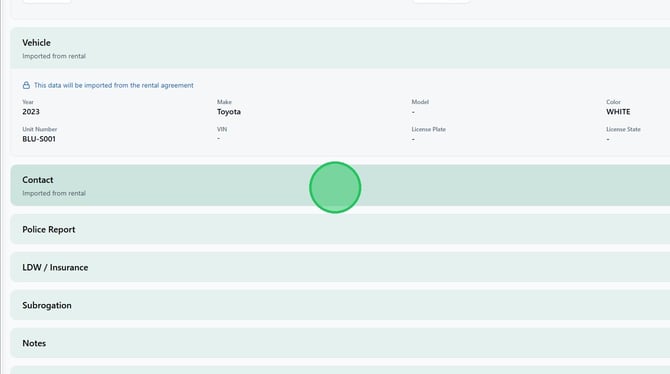Open the Notes section

point(340,343)
